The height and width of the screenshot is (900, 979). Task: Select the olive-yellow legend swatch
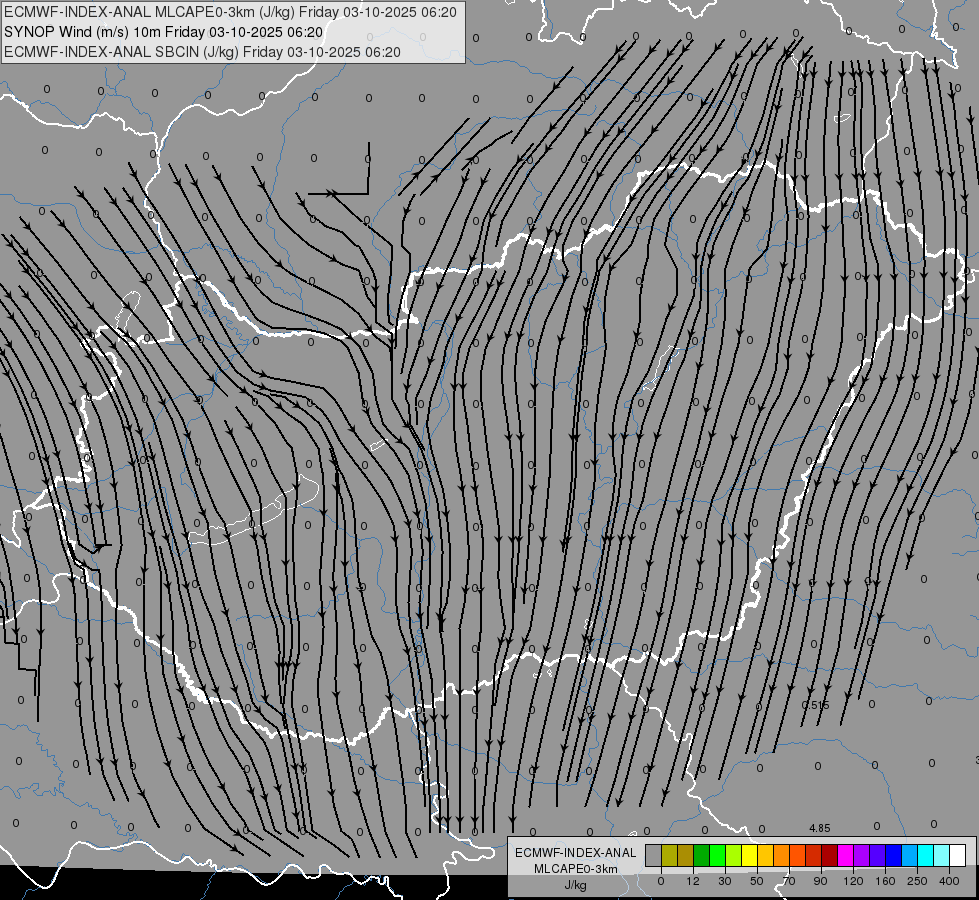click(670, 855)
